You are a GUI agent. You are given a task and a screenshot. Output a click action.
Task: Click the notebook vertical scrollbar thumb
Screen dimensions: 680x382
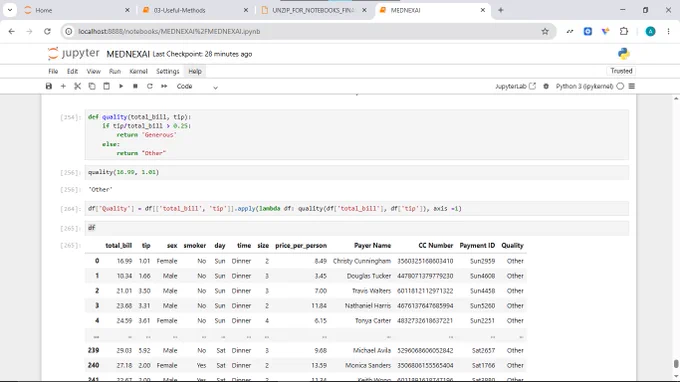[x=676, y=363]
